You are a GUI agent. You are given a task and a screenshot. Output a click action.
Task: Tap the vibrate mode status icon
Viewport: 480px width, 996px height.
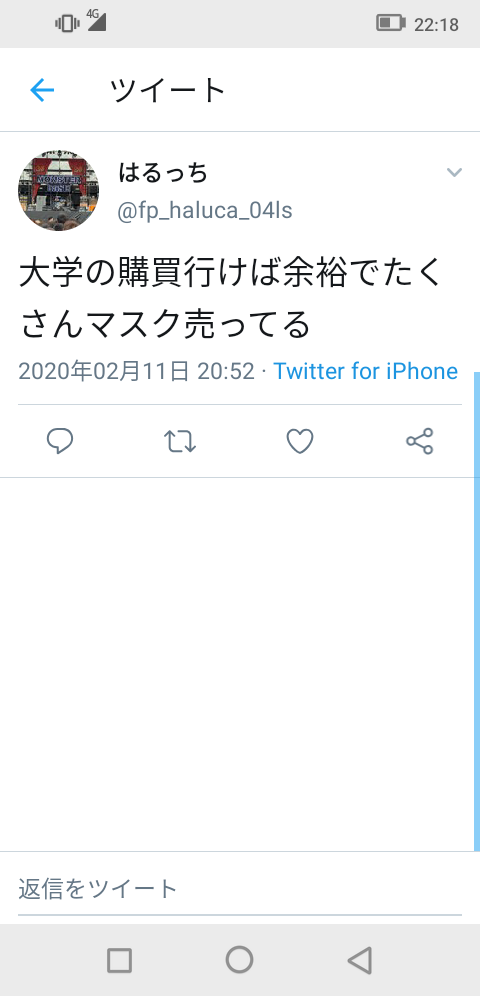(67, 24)
